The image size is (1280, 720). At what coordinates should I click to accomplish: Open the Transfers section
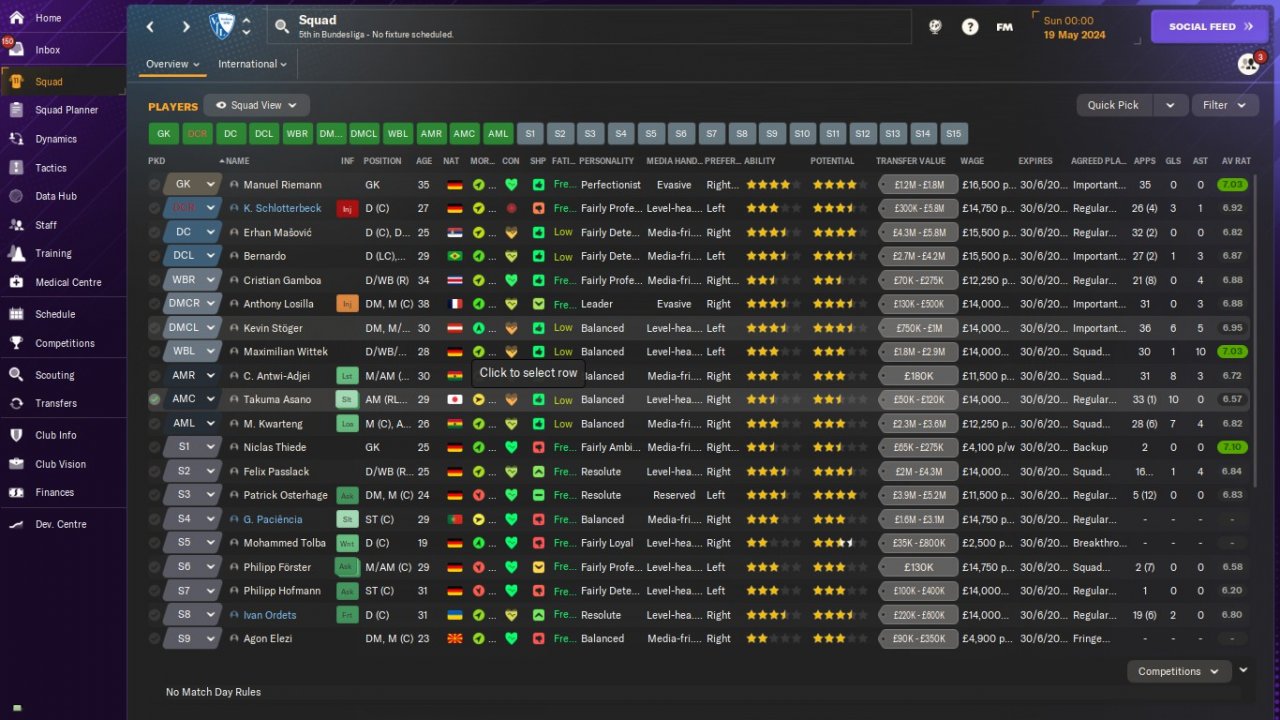click(56, 403)
